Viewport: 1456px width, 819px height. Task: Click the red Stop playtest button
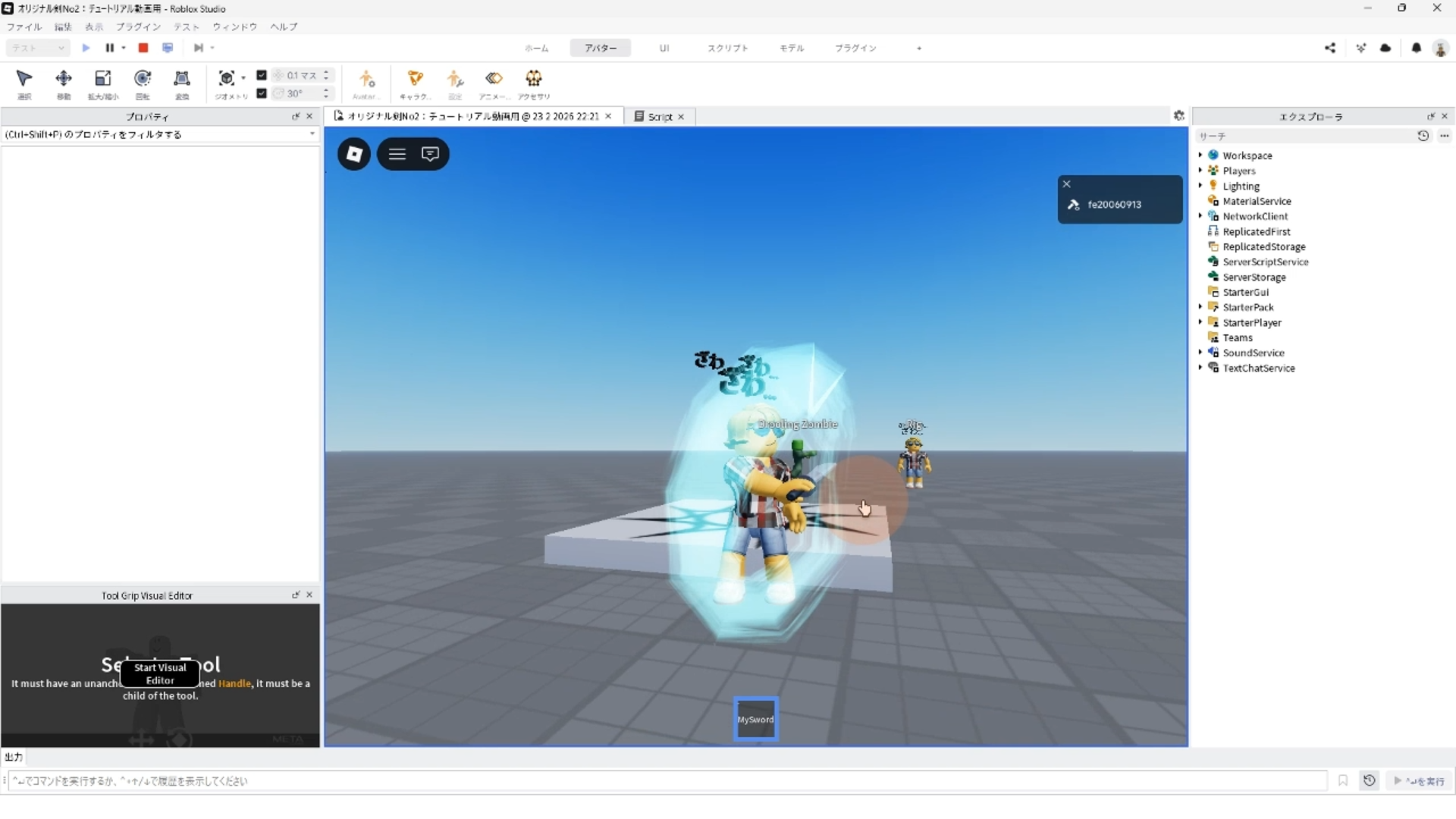pyautogui.click(x=143, y=48)
